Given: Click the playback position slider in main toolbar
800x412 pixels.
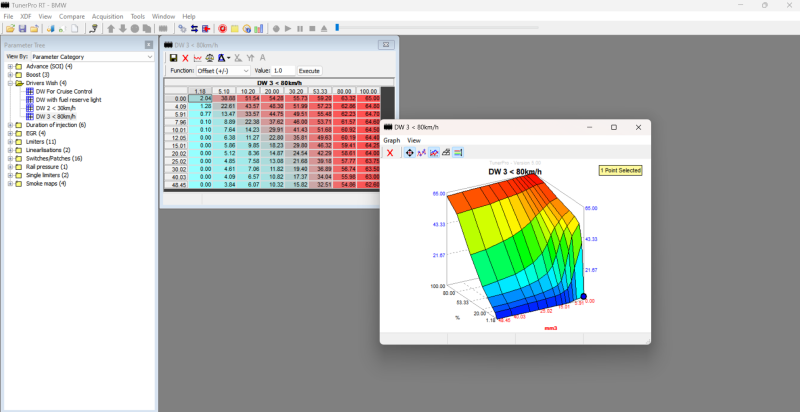Looking at the screenshot, I should coord(338,28).
